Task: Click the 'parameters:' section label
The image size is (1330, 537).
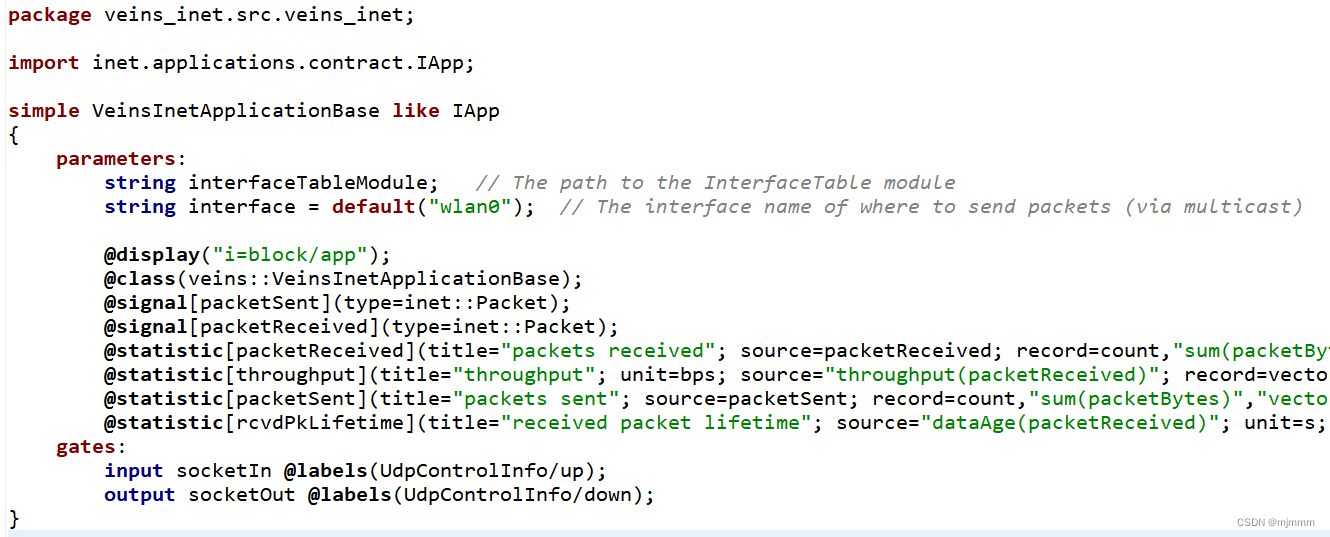Action: (x=121, y=159)
